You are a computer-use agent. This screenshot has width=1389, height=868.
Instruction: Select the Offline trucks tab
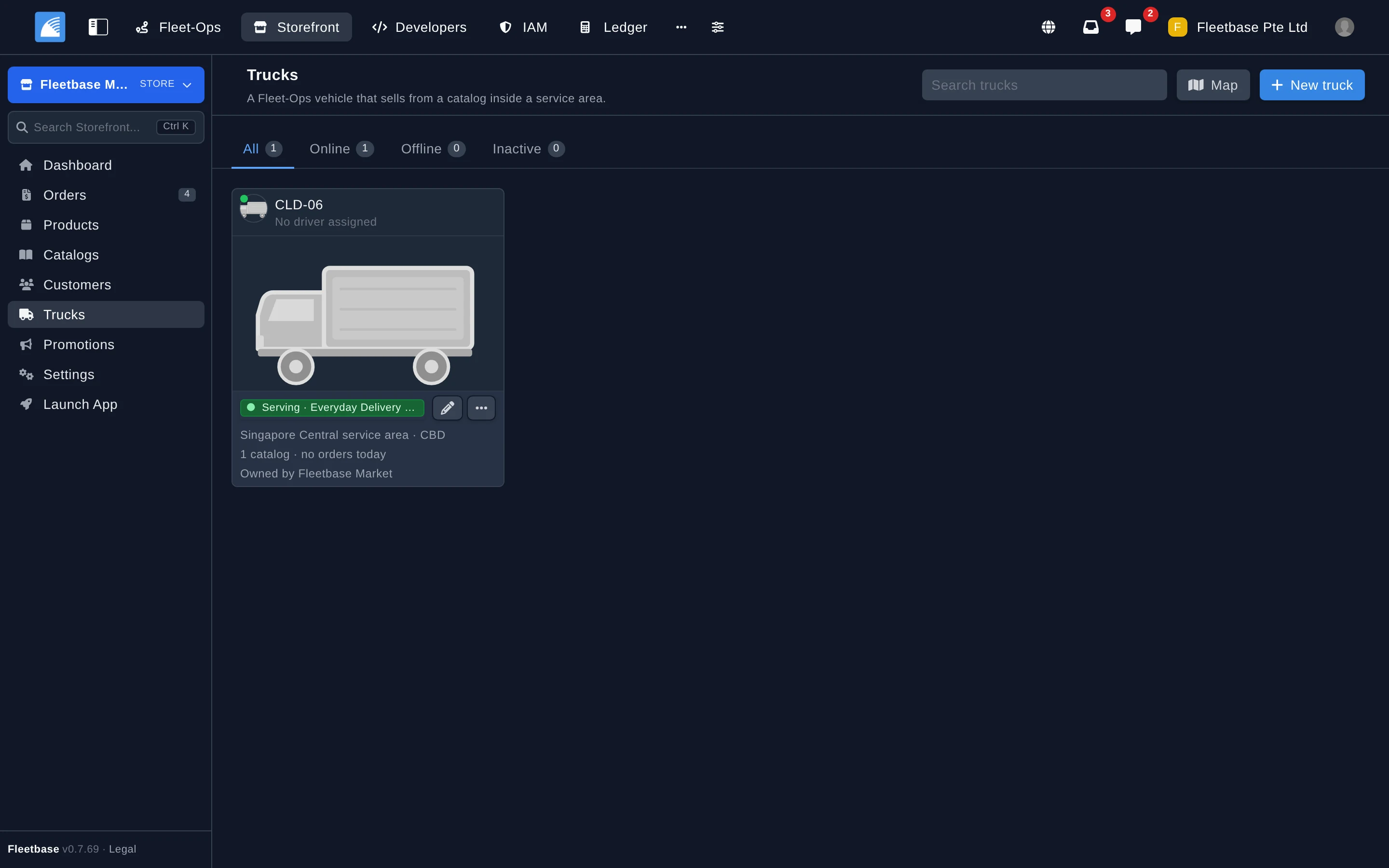click(433, 149)
